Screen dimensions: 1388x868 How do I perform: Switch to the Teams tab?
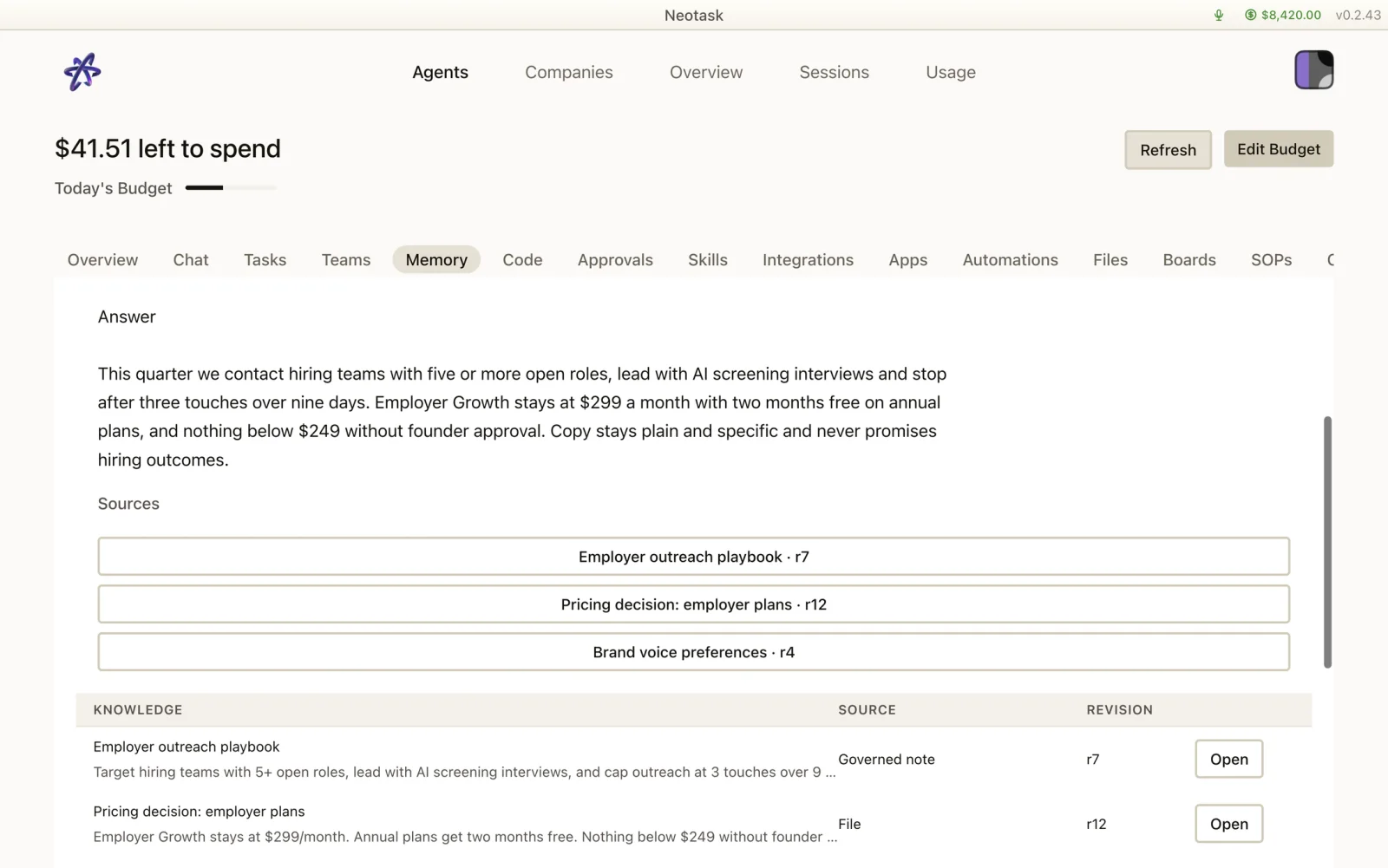coord(346,259)
